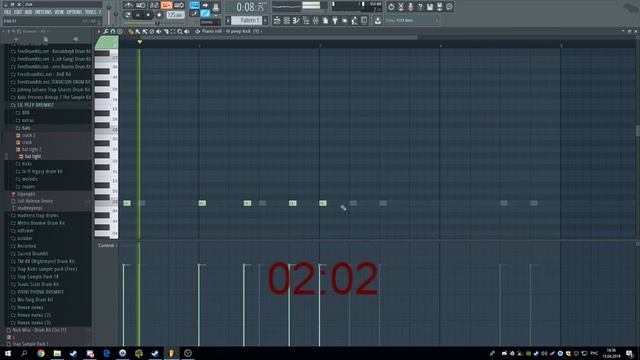Switch pattern/song mode button
The height and width of the screenshot is (360, 640).
(x=128, y=15)
